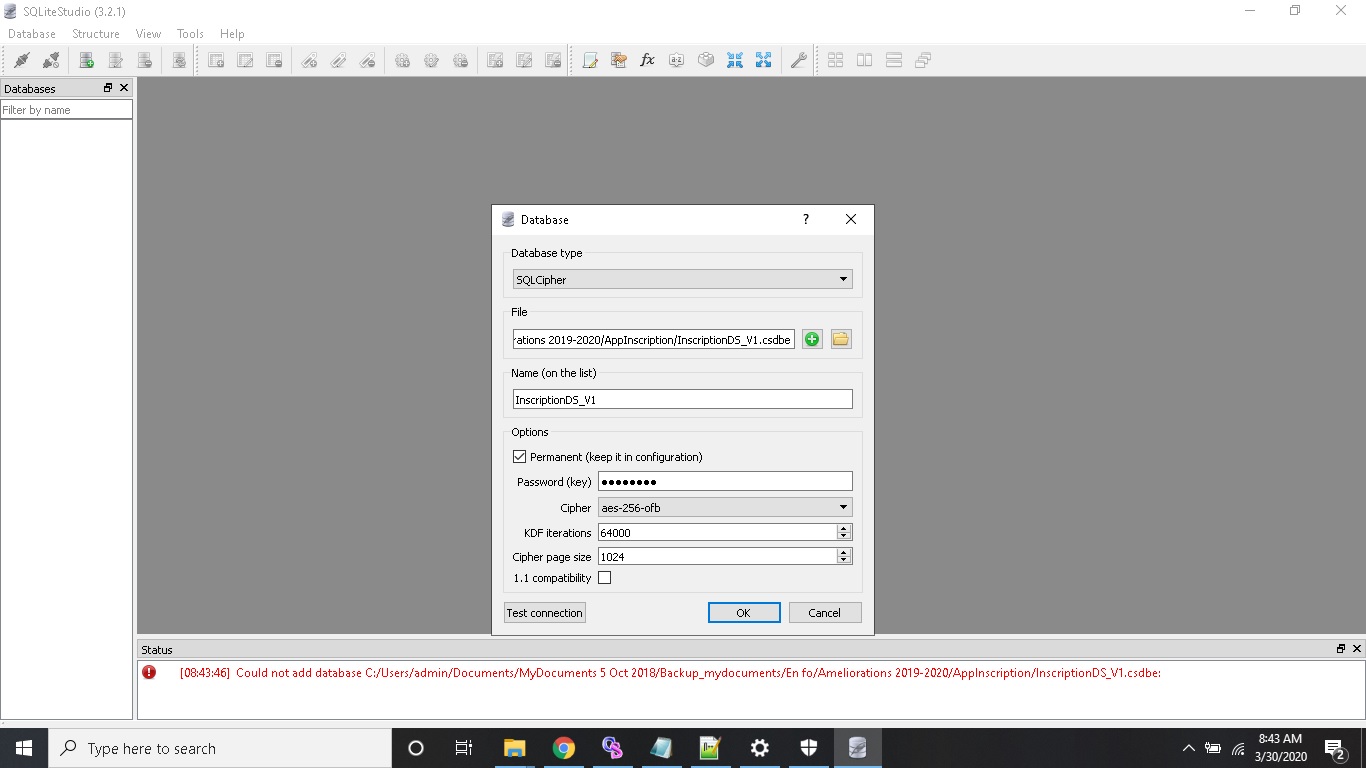Close the Status panel
The height and width of the screenshot is (768, 1366).
pyautogui.click(x=1357, y=649)
